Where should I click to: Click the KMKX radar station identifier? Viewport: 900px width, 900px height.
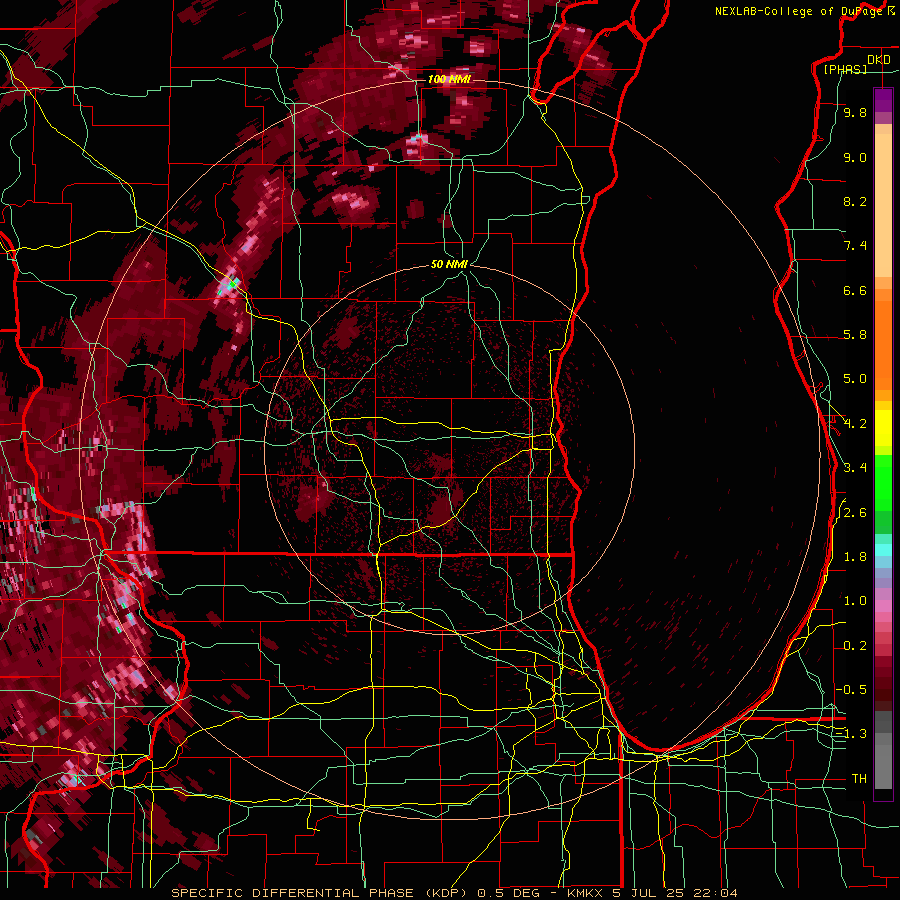pyautogui.click(x=586, y=893)
